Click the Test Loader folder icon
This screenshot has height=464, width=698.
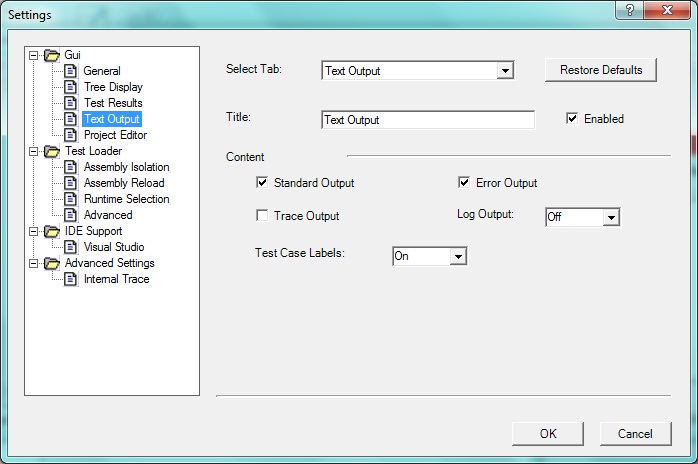coord(52,151)
